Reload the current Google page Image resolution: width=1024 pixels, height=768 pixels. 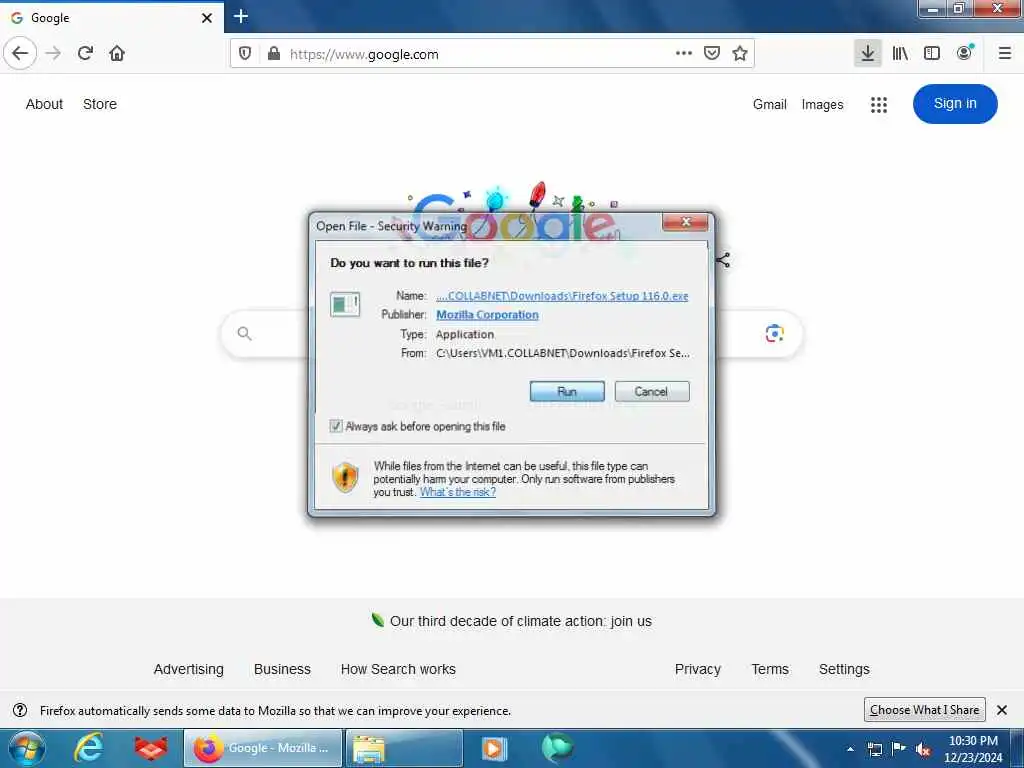pyautogui.click(x=85, y=54)
